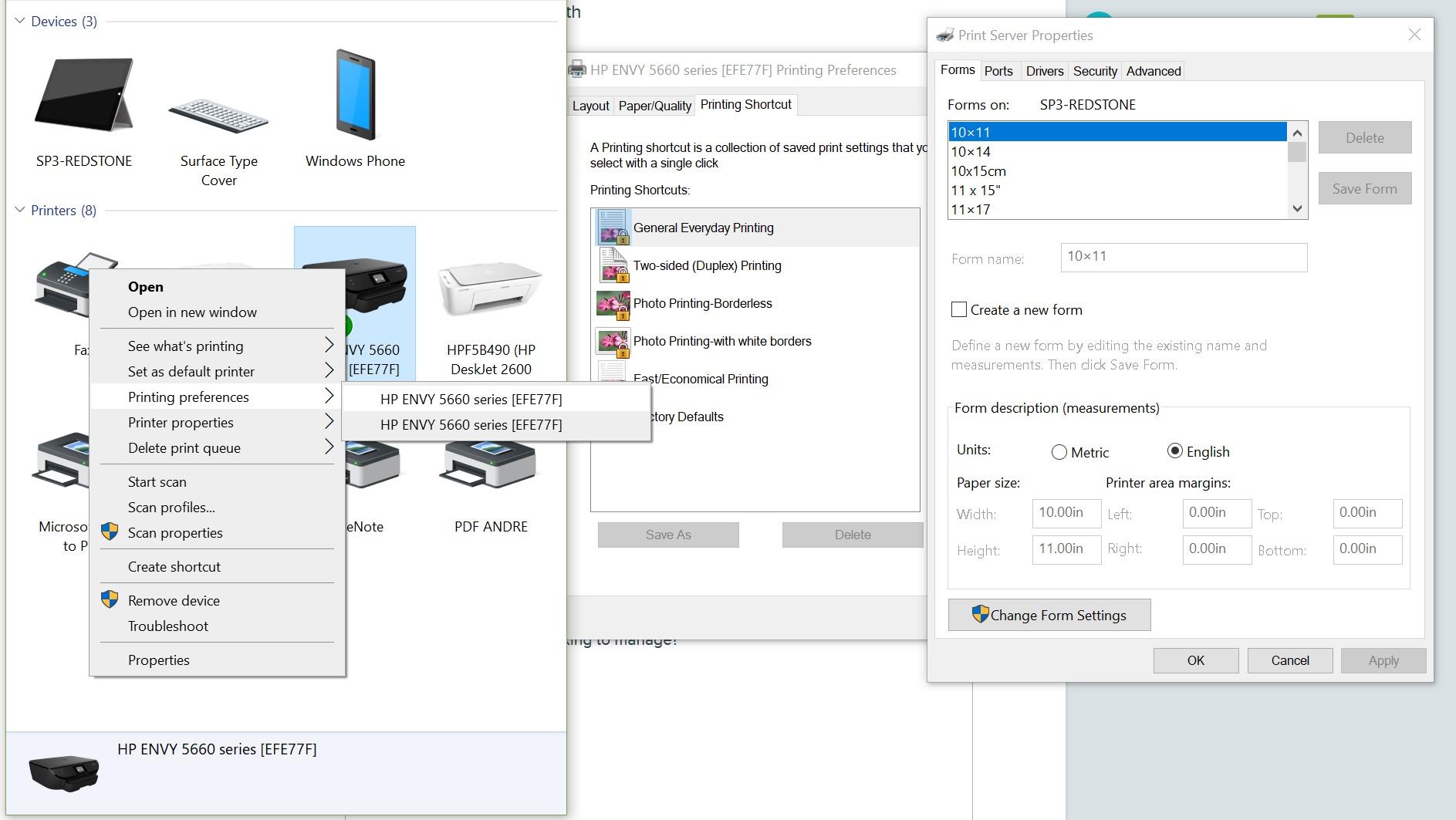Tick the Create a new form checkbox
The width and height of the screenshot is (1456, 820).
tap(959, 309)
